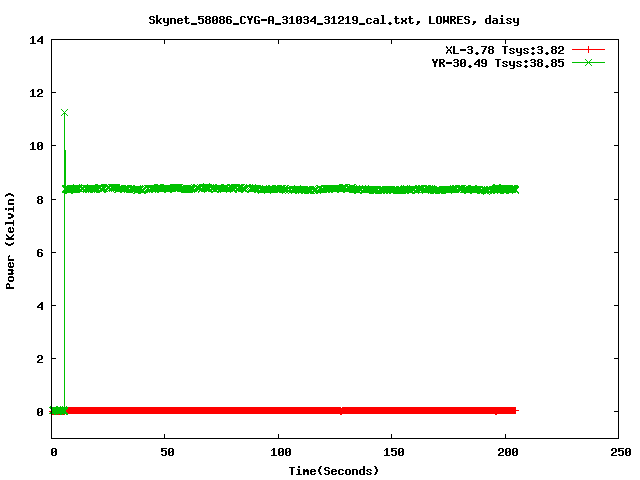The height and width of the screenshot is (480, 640).
Task: Click x-axis tick label 50
Action: [167, 452]
